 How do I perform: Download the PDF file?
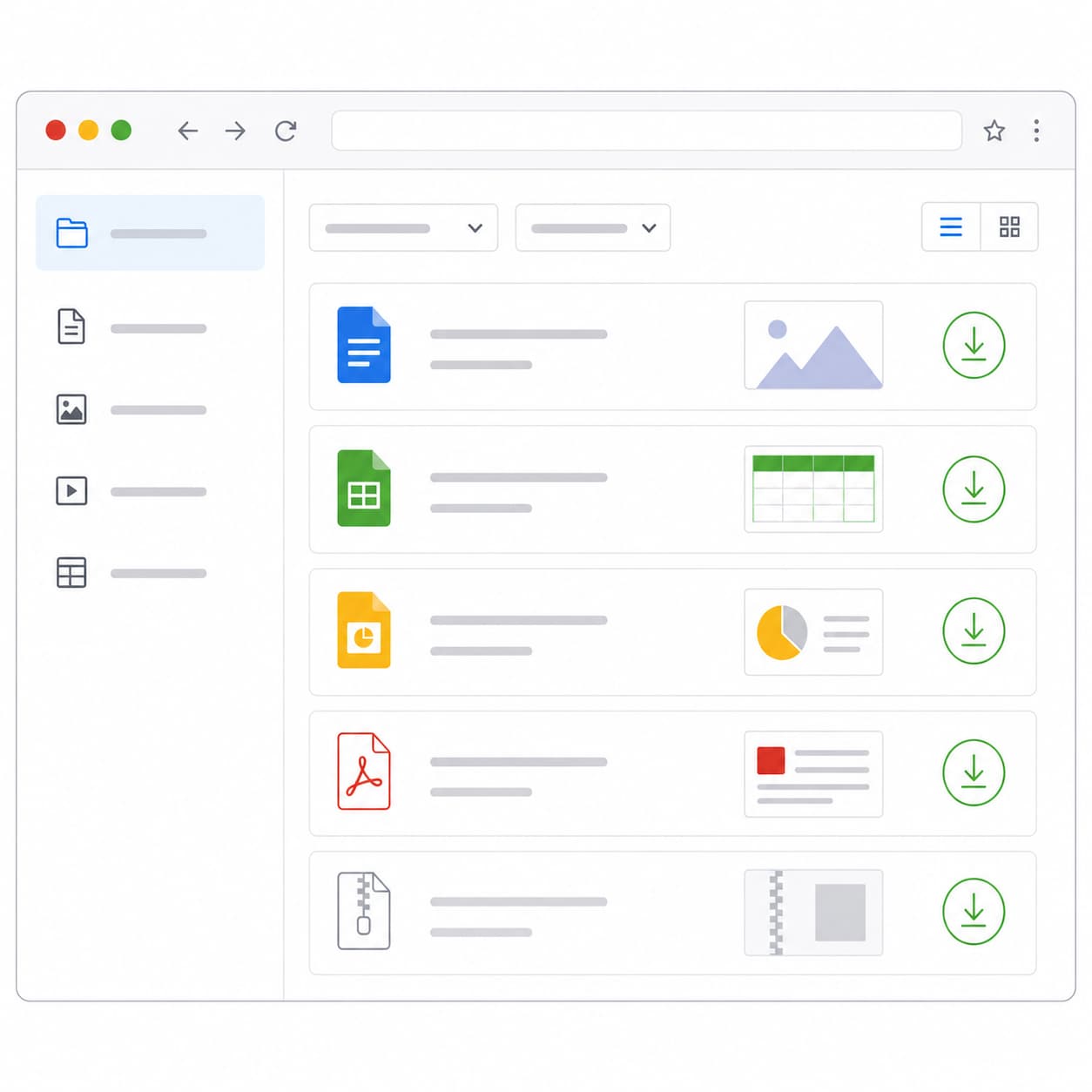click(974, 772)
